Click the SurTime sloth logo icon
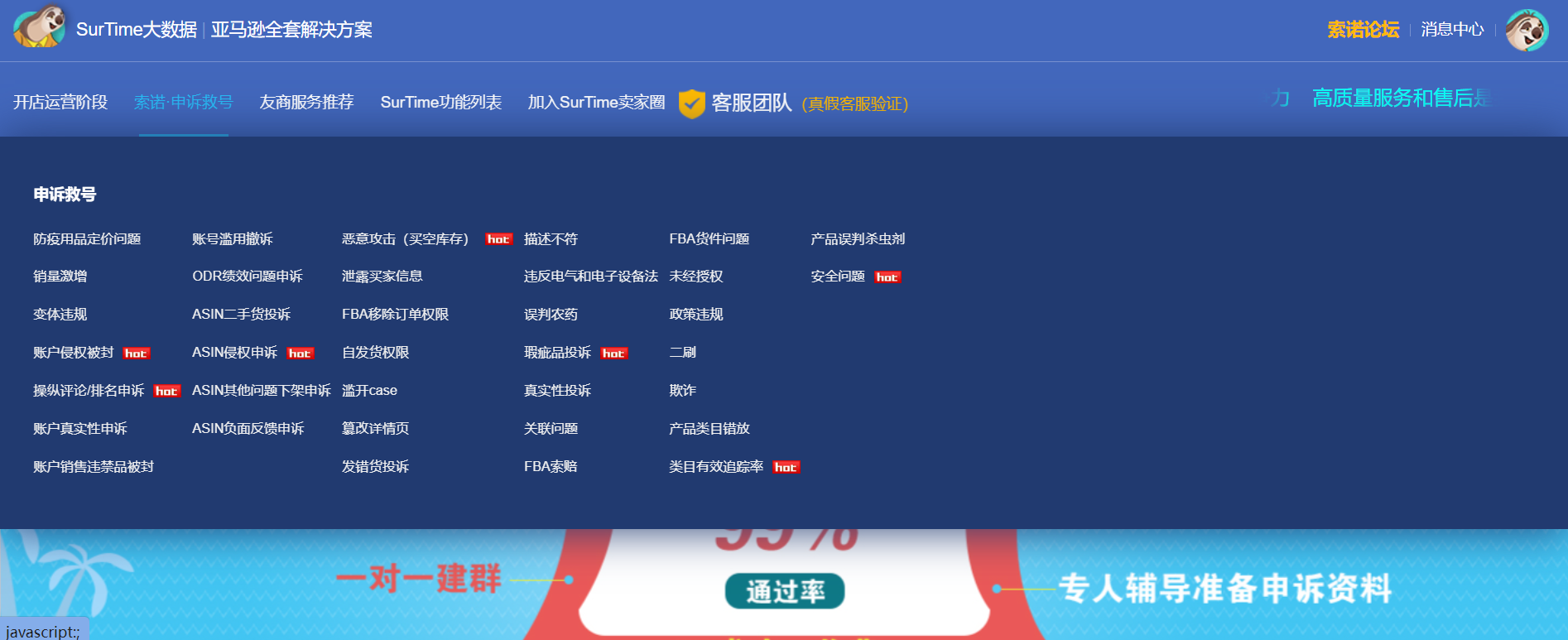 coord(39,27)
